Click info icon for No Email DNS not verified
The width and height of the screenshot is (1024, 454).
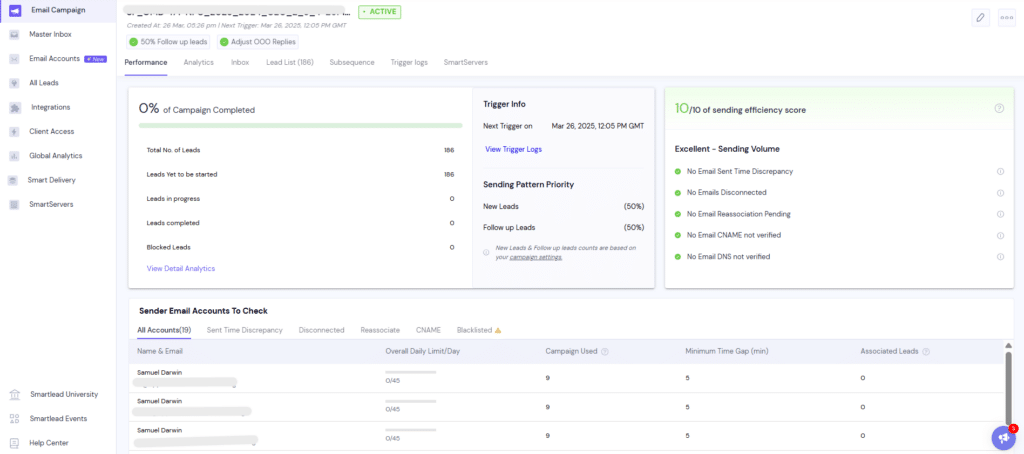point(1000,257)
